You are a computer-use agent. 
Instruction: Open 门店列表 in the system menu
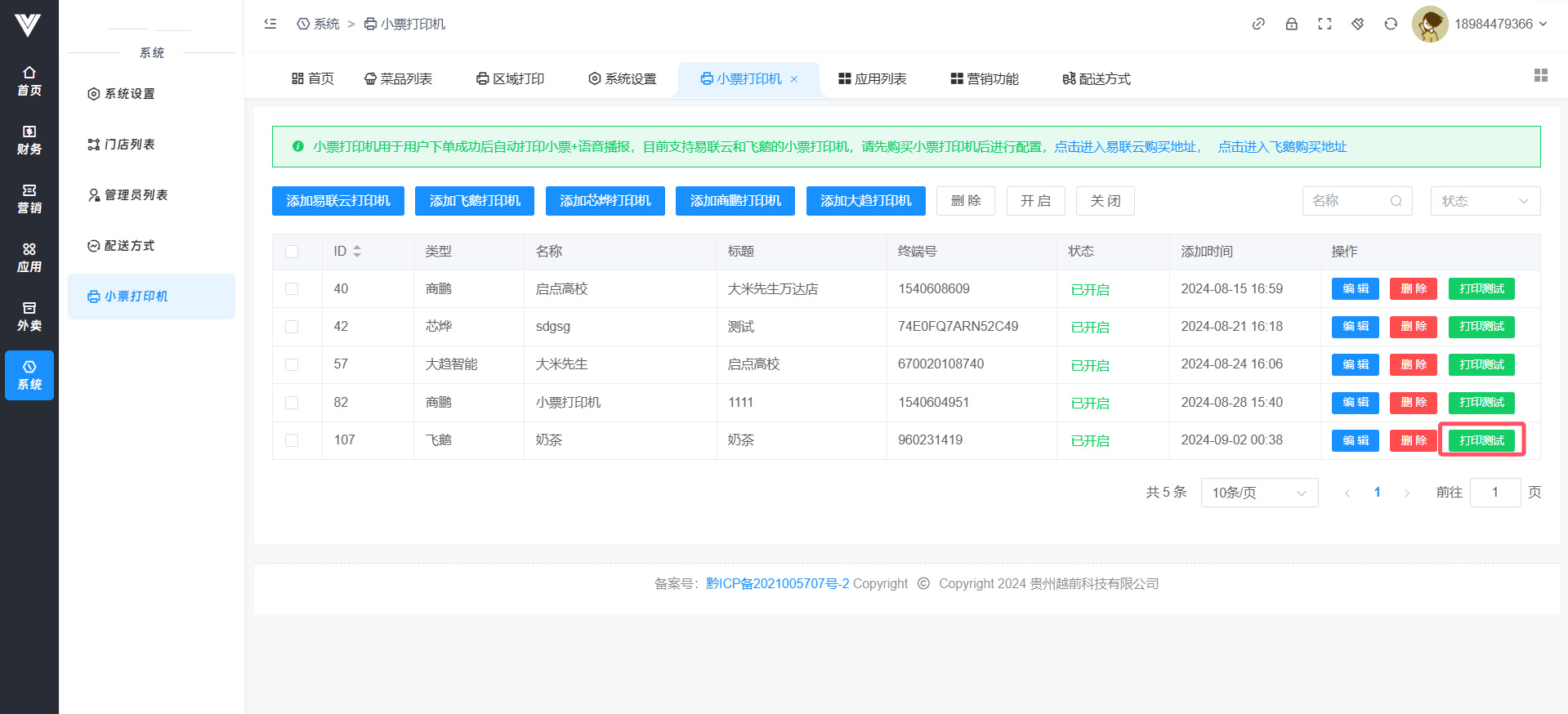tap(129, 145)
